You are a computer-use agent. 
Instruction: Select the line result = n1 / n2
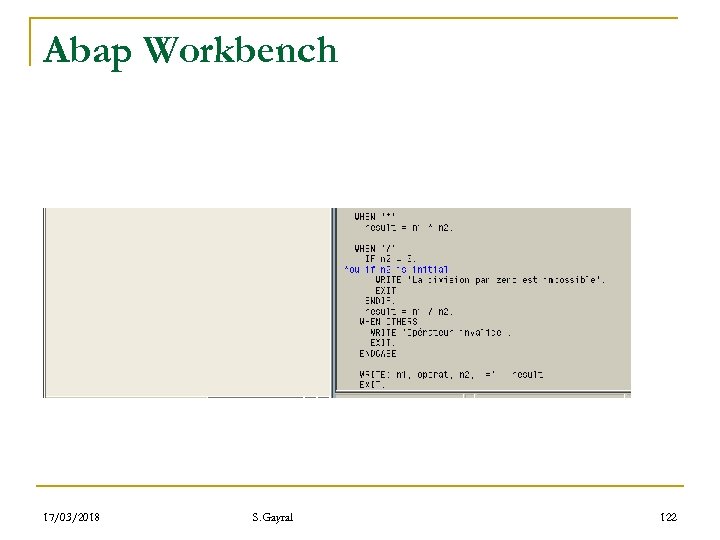pyautogui.click(x=409, y=312)
